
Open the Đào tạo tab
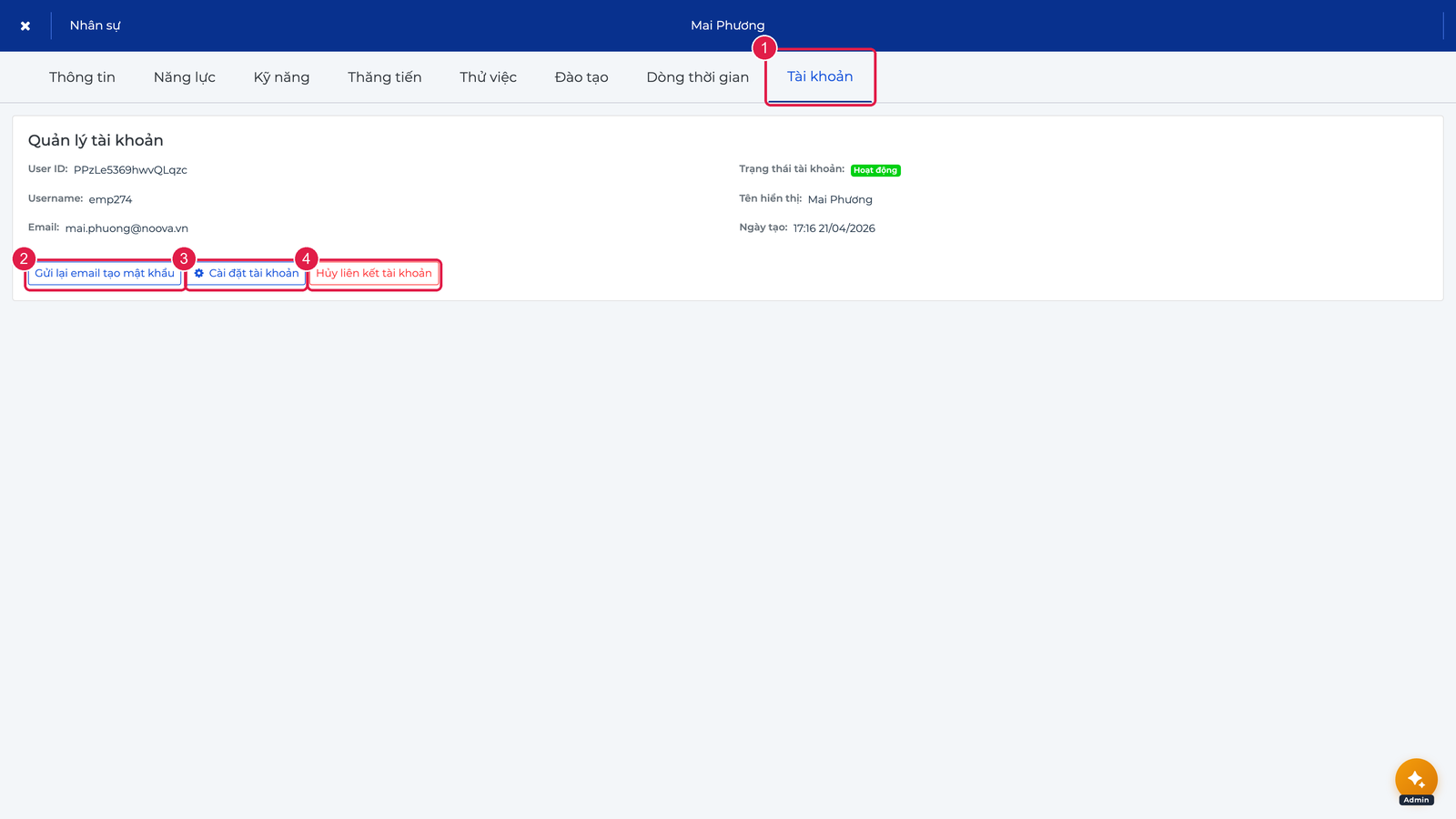pos(581,77)
